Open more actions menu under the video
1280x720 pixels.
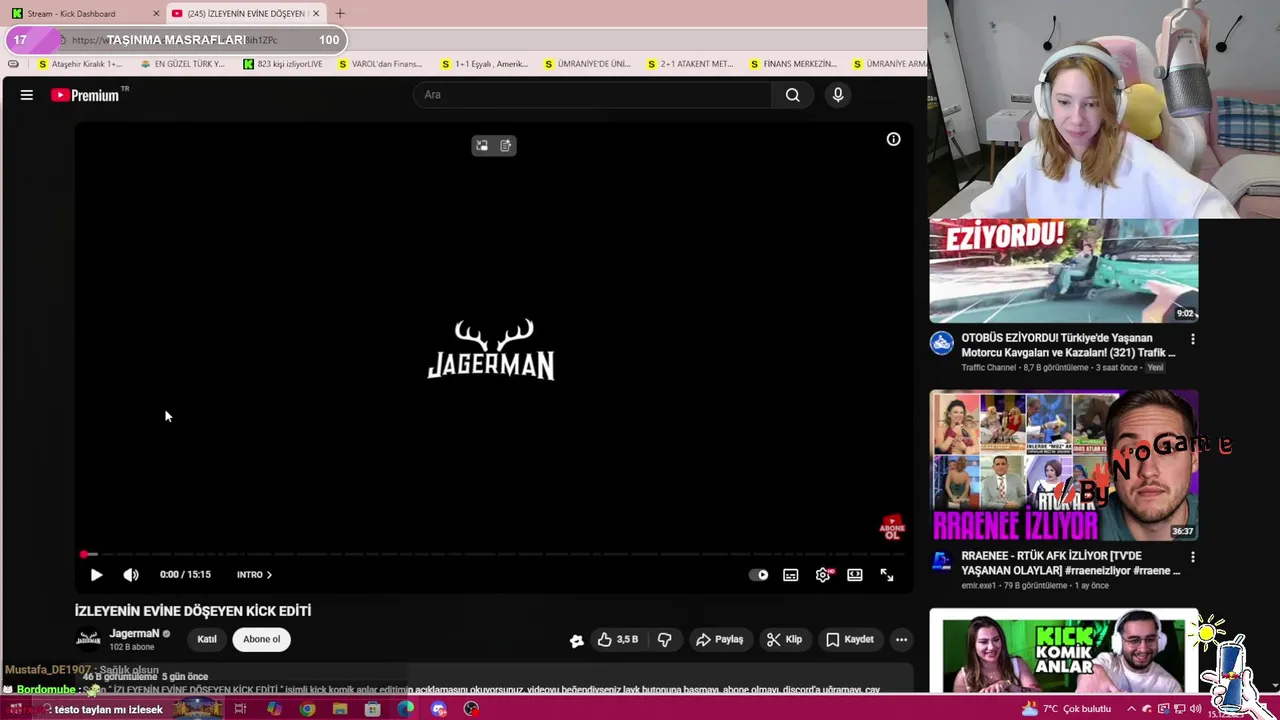pyautogui.click(x=901, y=640)
